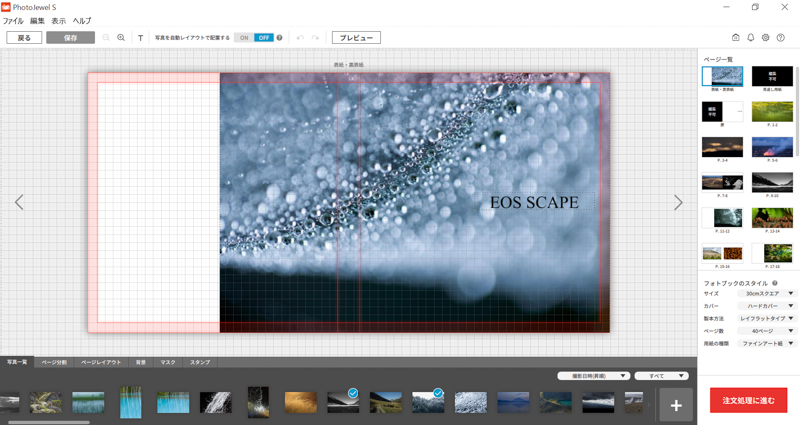
Task: Select the EOS SCAPE title text box
Action: coord(534,203)
